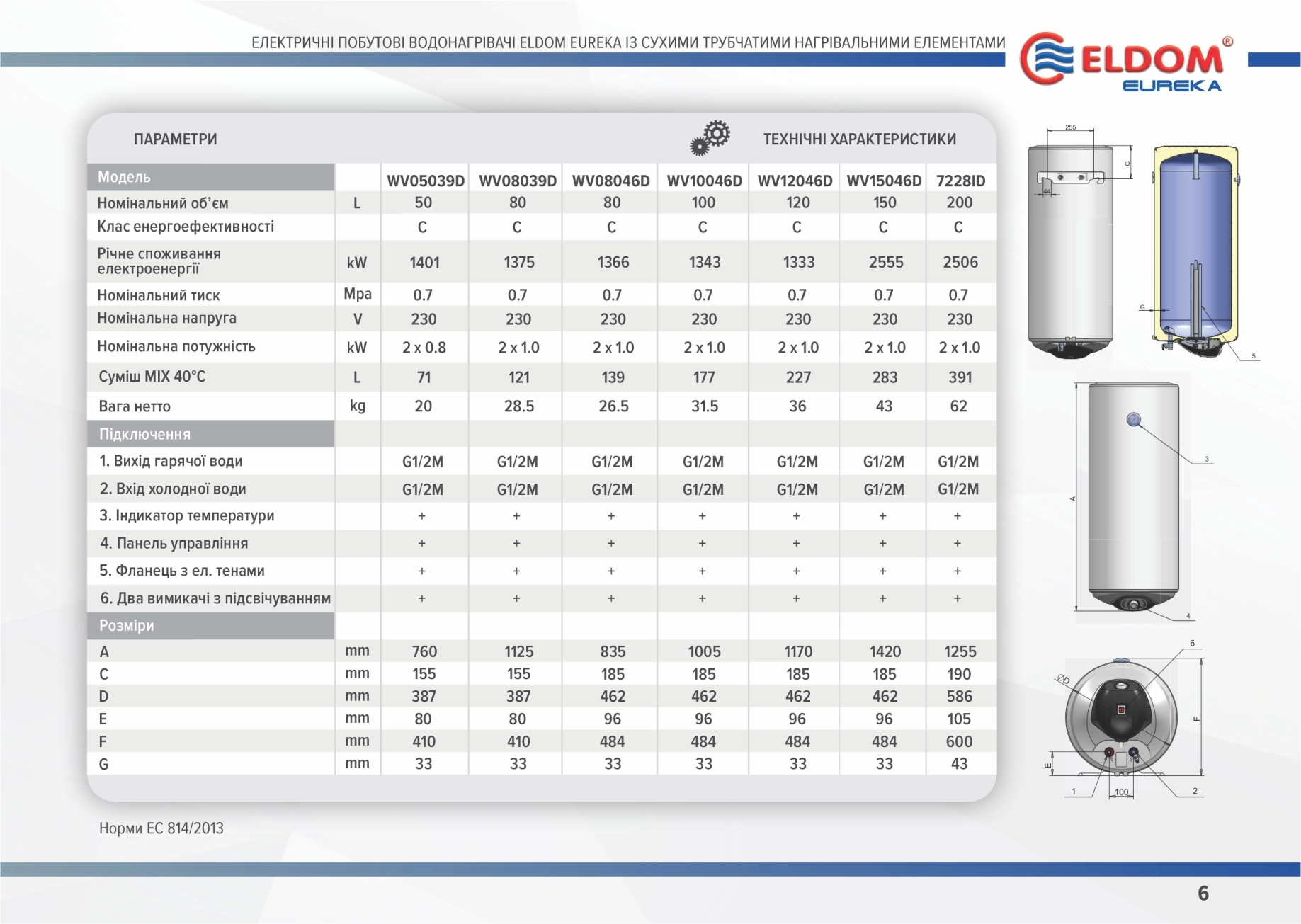Click the Річне споживання електроенергії label

click(159, 261)
